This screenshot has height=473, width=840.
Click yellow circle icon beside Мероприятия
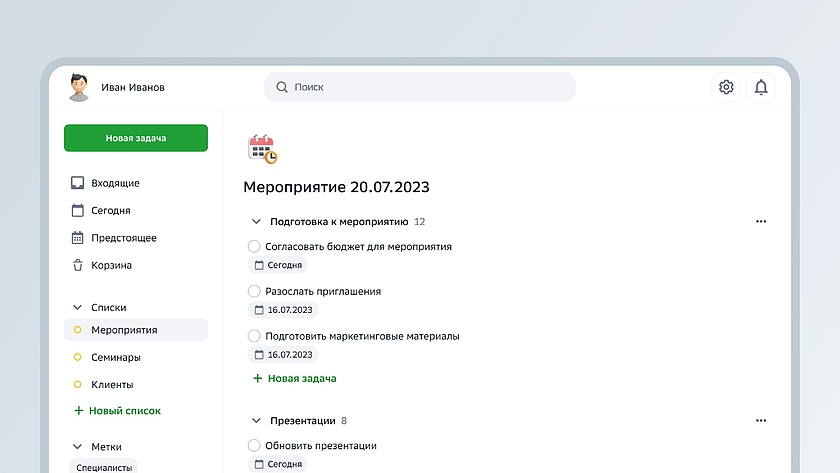pos(78,330)
